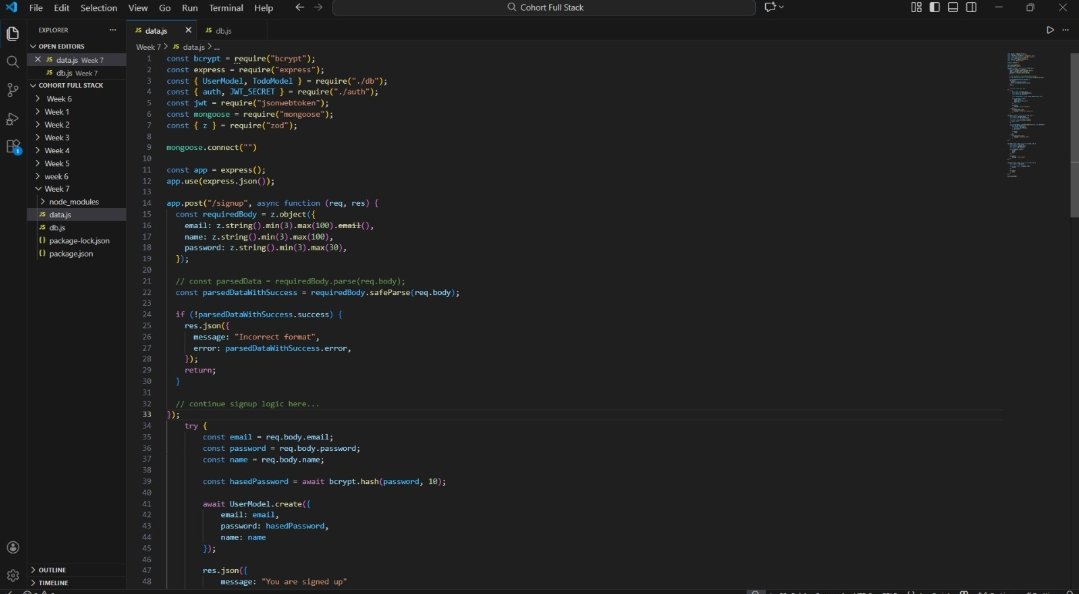Open the Explorer view in activity bar
The height and width of the screenshot is (594, 1079).
(x=12, y=33)
